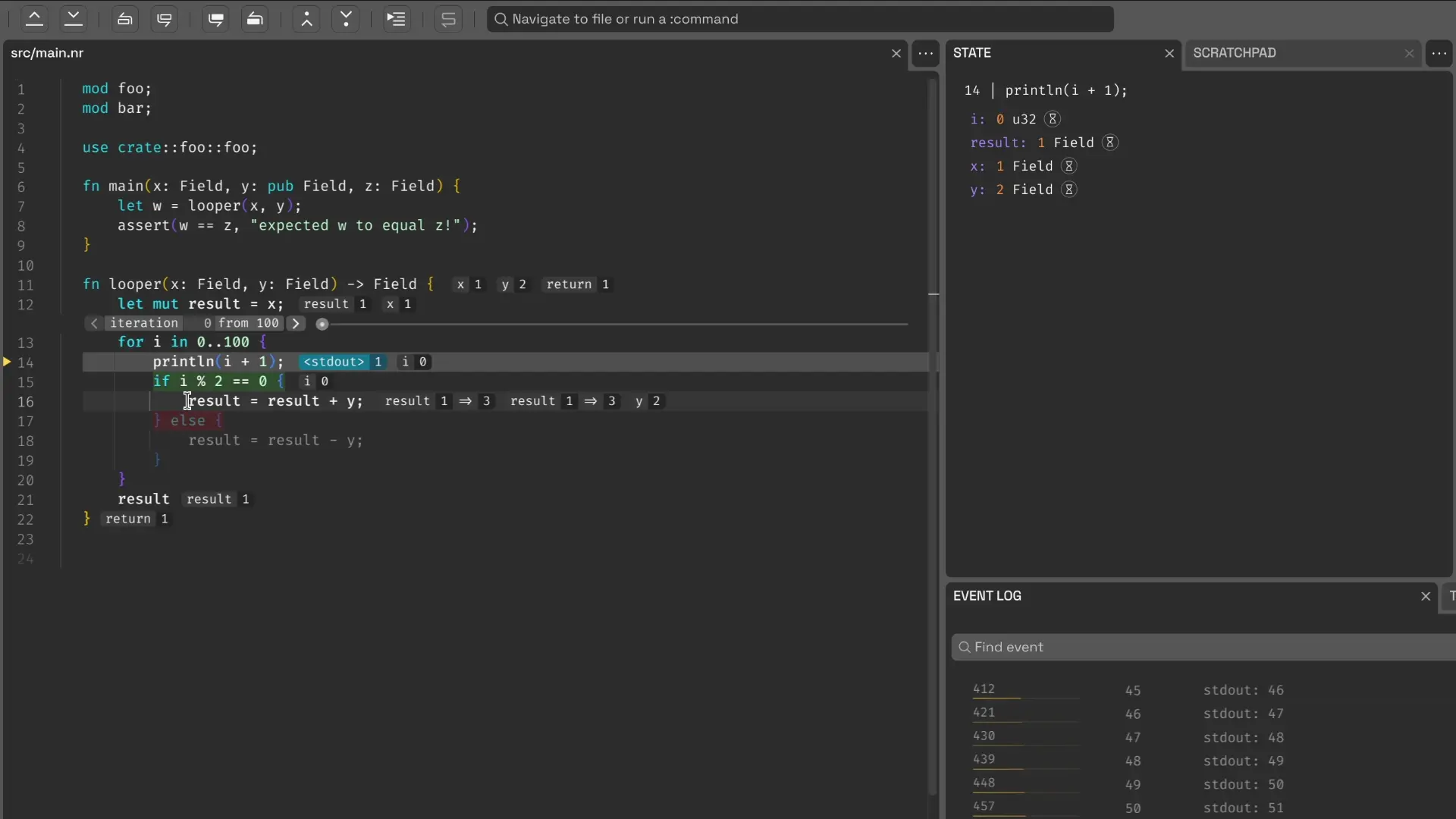Go to next loop iteration chevron
Image resolution: width=1456 pixels, height=819 pixels.
coord(296,323)
